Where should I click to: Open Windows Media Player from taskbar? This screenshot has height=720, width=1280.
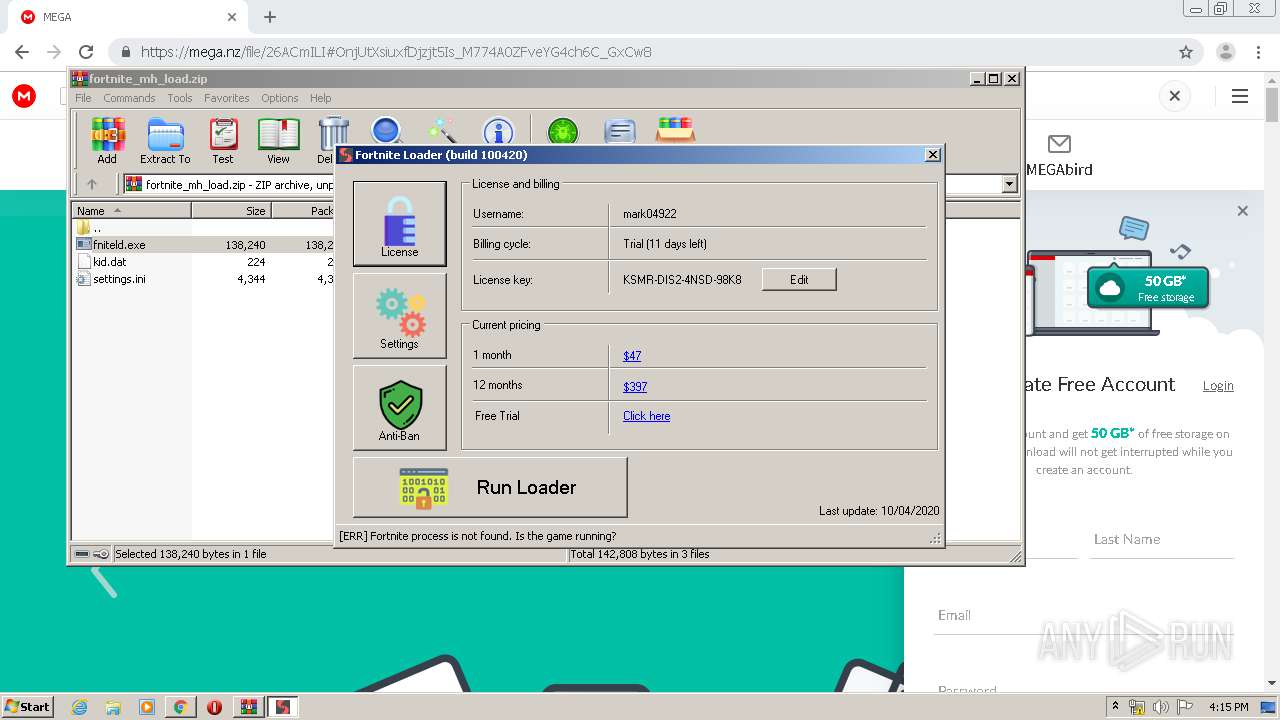[147, 707]
